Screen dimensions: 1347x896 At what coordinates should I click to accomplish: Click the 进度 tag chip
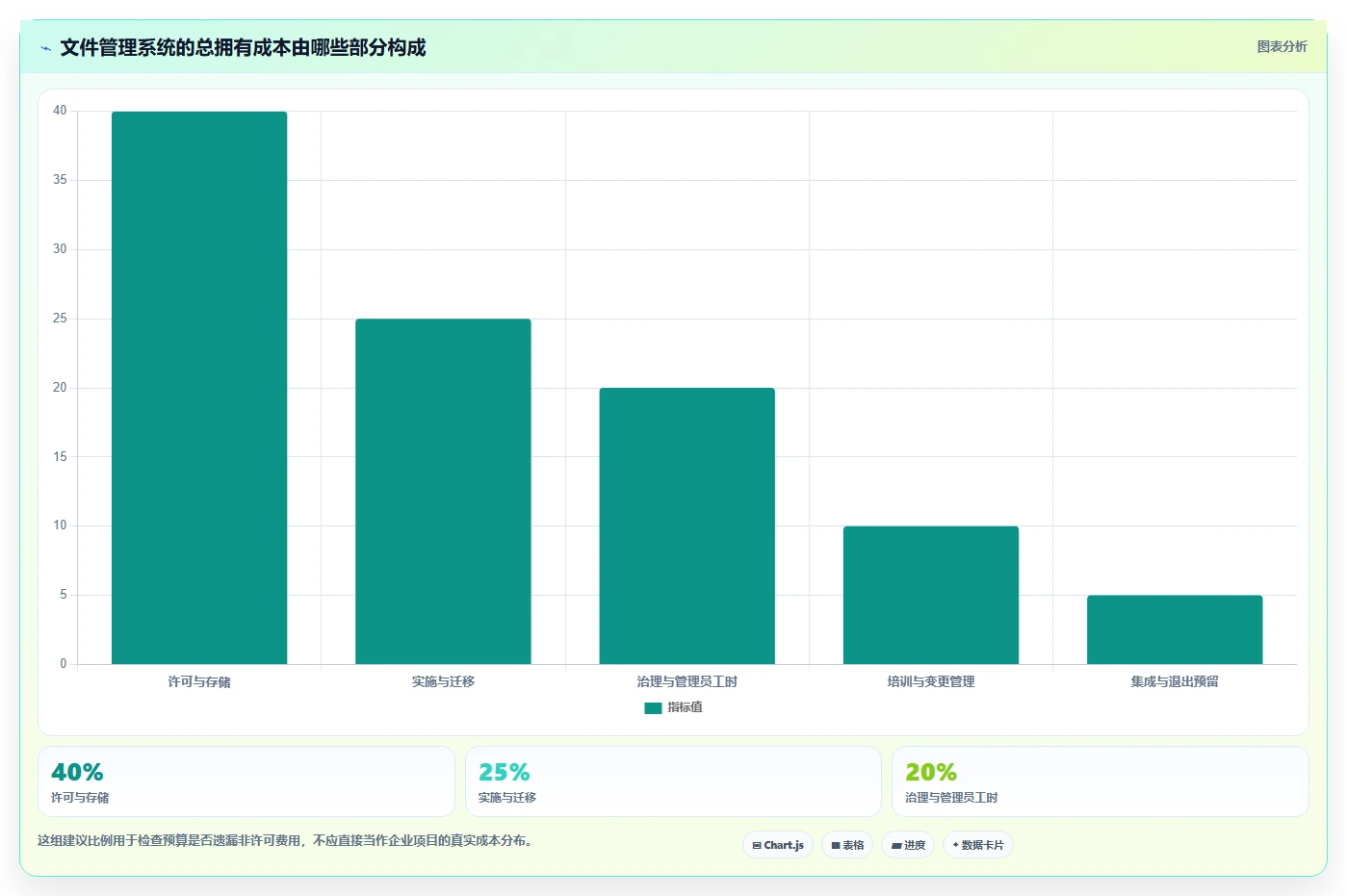[x=908, y=845]
